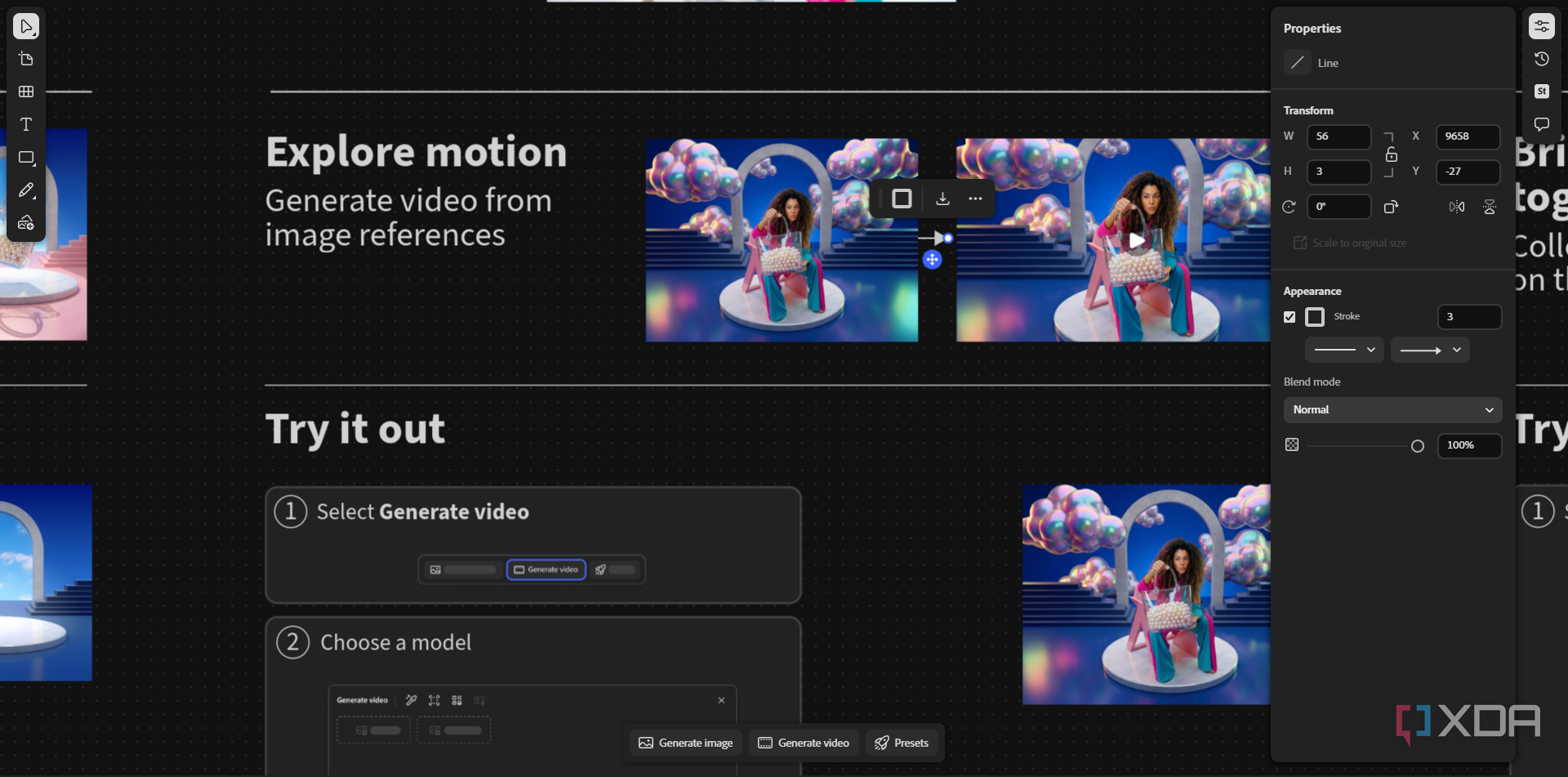Image resolution: width=1568 pixels, height=777 pixels.
Task: Click the Y position input field
Action: (x=1468, y=172)
